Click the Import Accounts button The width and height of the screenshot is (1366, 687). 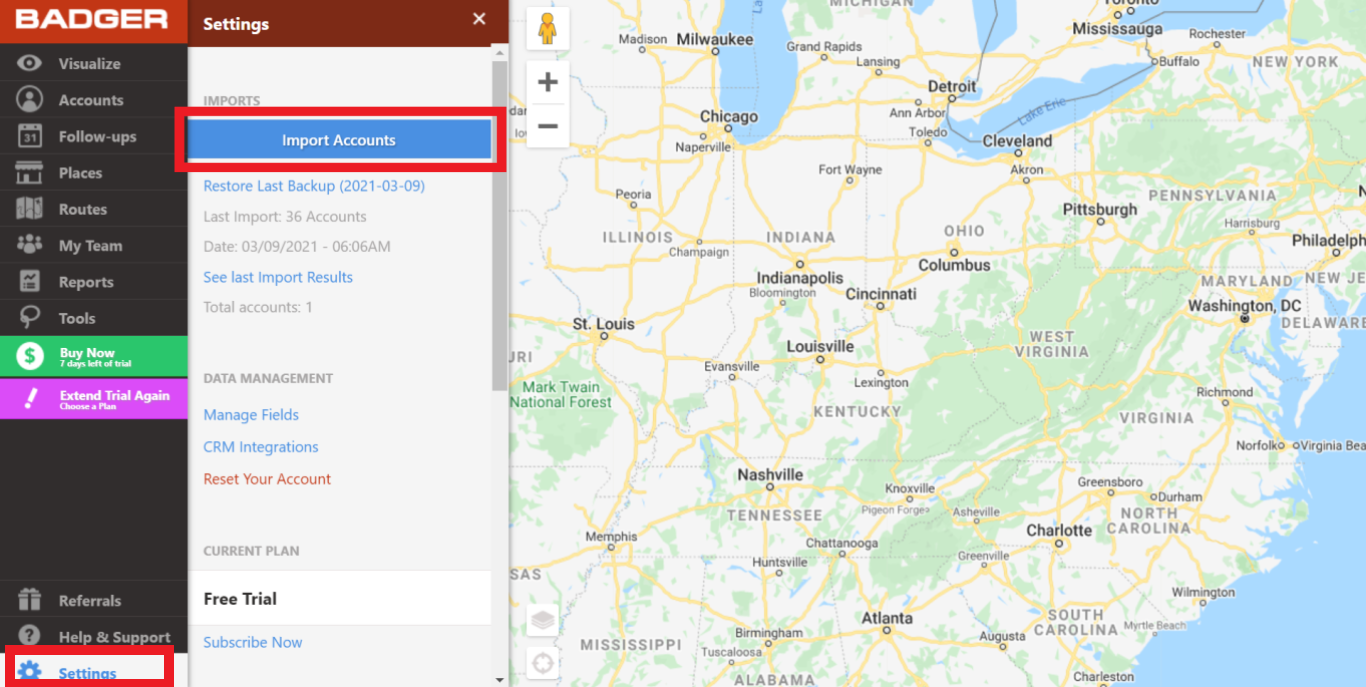pos(339,140)
